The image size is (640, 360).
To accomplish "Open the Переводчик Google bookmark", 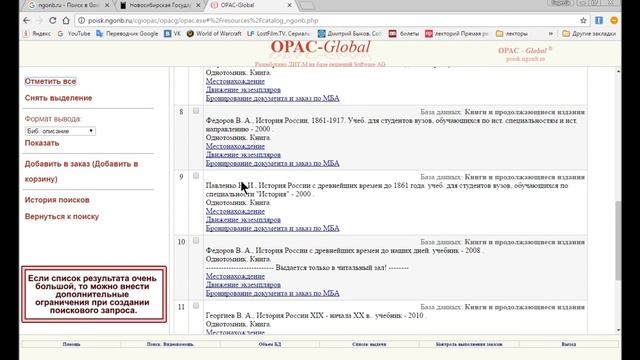I will click(x=127, y=33).
